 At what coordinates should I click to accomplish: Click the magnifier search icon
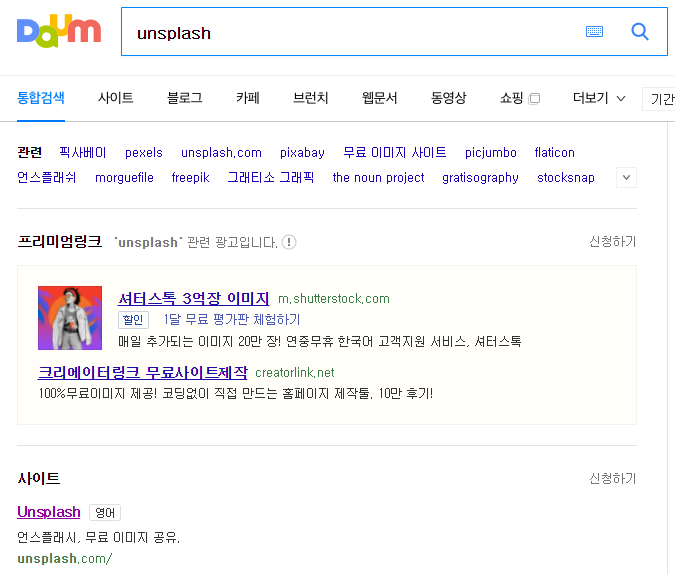coord(640,31)
